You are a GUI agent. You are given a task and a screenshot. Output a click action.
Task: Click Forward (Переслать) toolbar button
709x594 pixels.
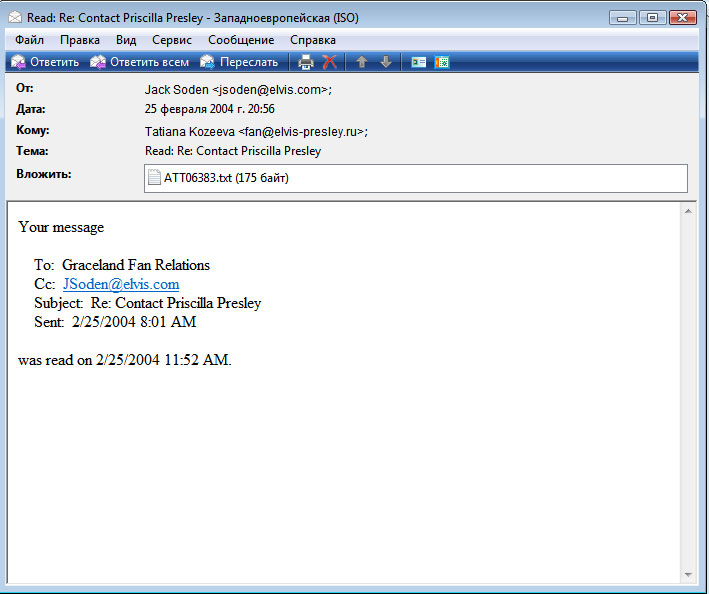point(239,62)
